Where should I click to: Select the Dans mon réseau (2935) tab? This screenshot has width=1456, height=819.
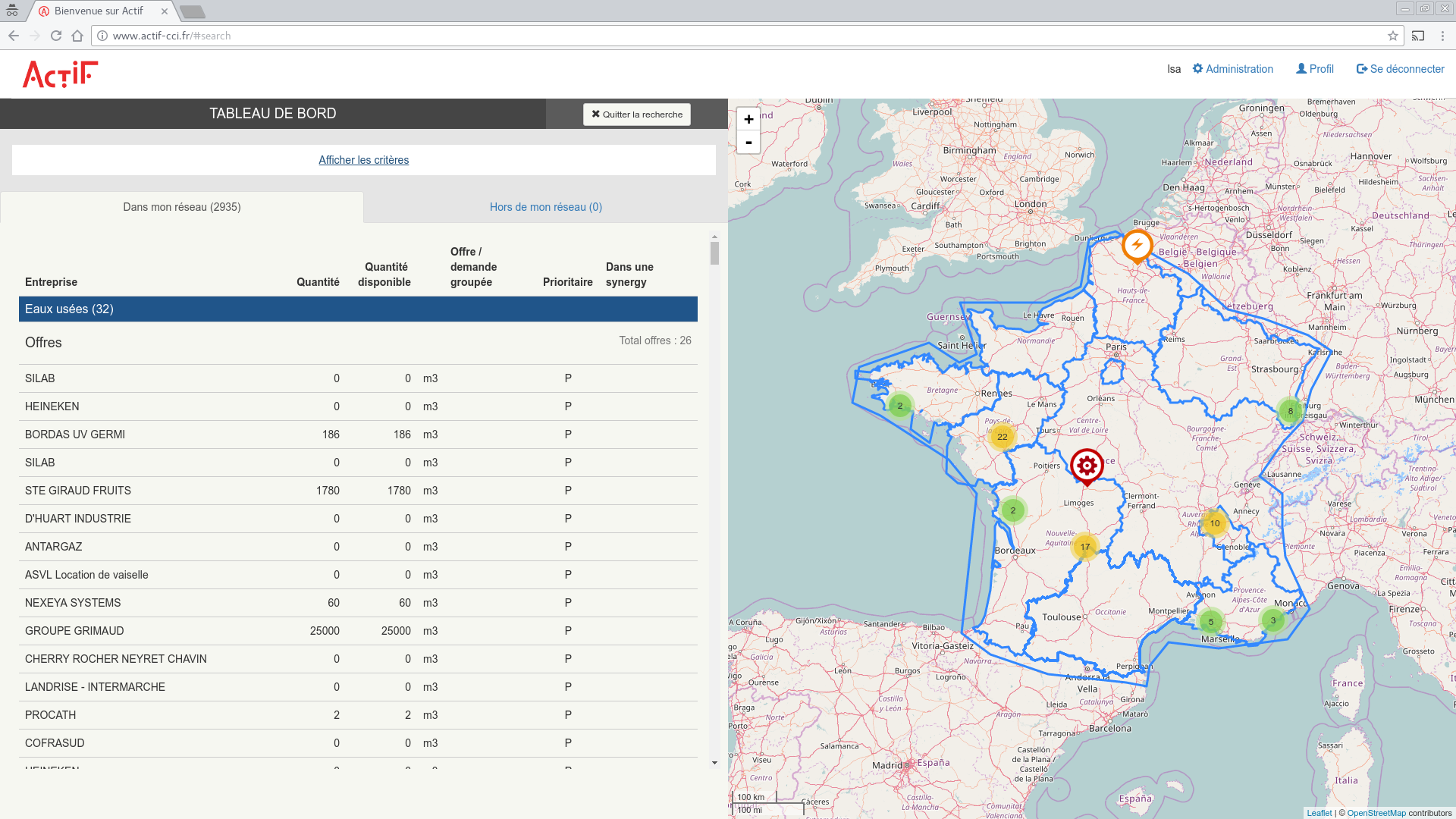[182, 207]
